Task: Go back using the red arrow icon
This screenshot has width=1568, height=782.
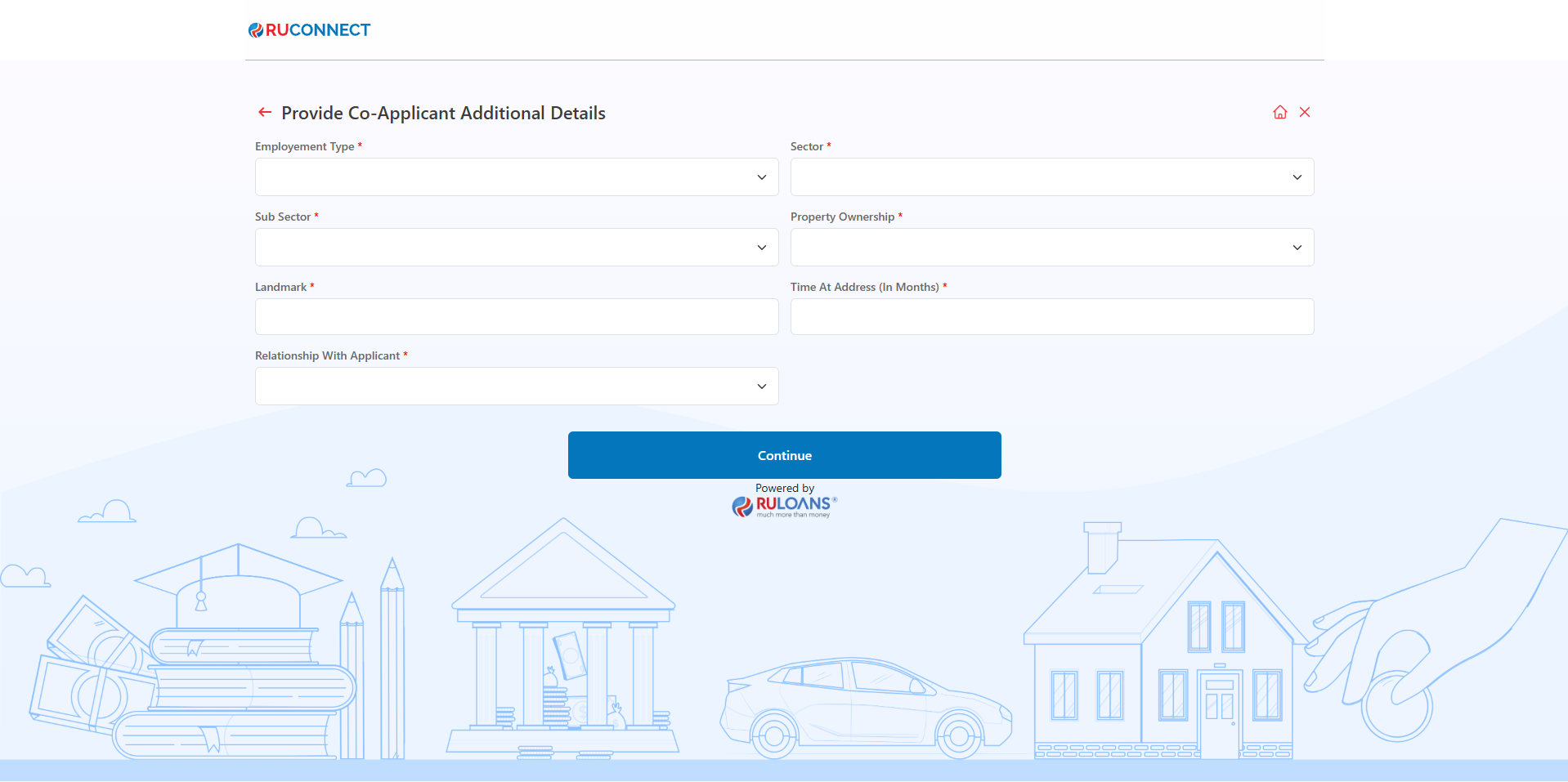Action: click(265, 112)
